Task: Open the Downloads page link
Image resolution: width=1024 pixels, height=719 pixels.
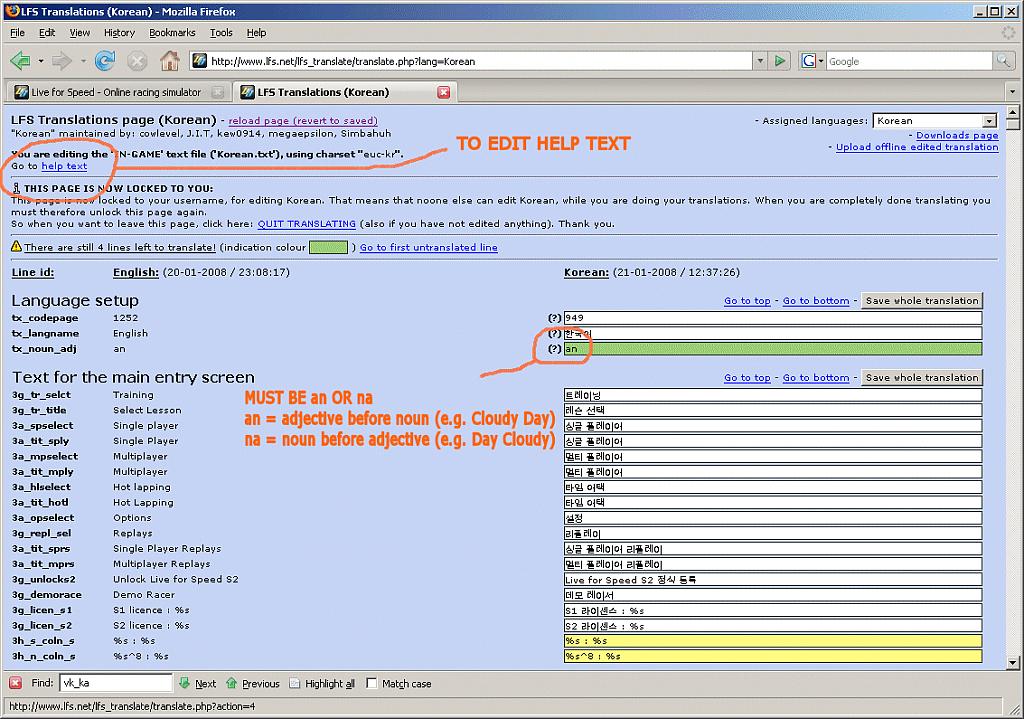Action: tap(957, 135)
